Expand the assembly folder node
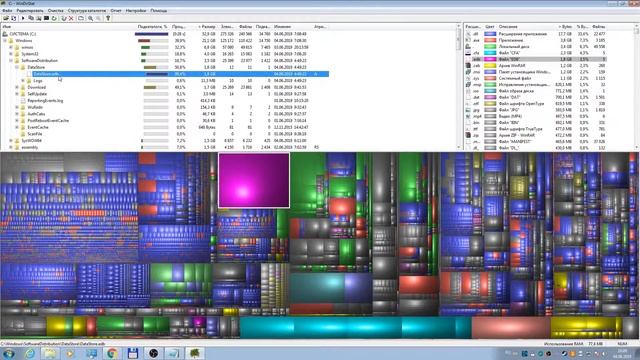Image resolution: width=640 pixels, height=360 pixels. click(11, 147)
